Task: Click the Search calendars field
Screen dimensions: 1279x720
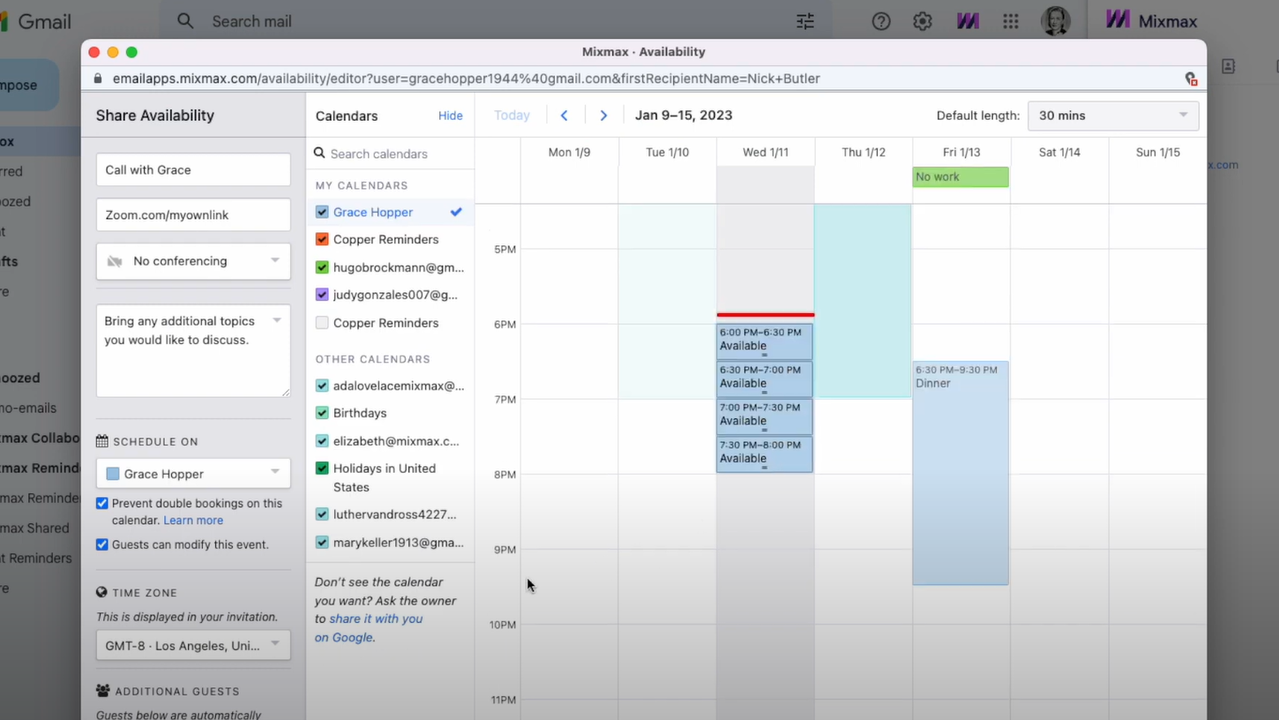Action: click(395, 154)
